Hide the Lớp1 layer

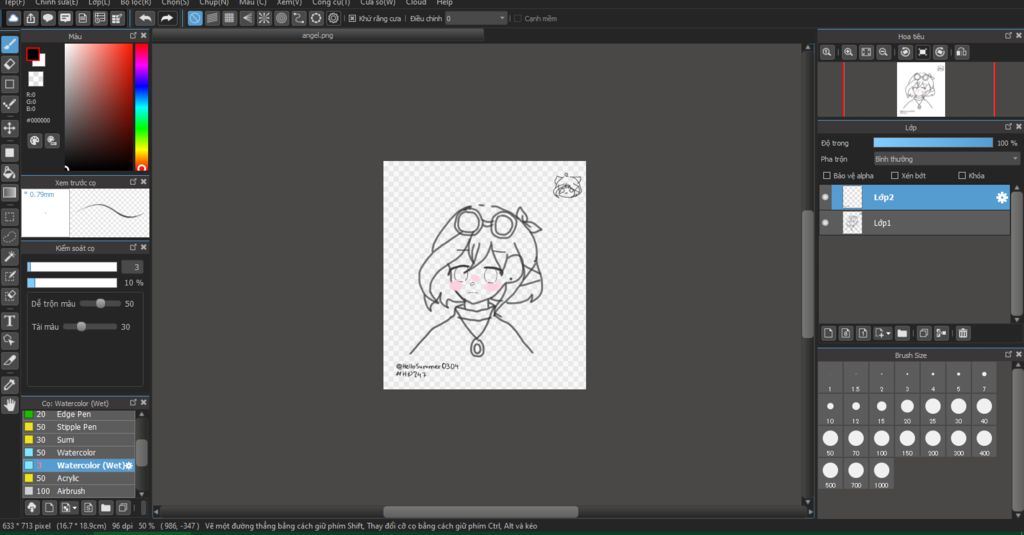click(825, 223)
